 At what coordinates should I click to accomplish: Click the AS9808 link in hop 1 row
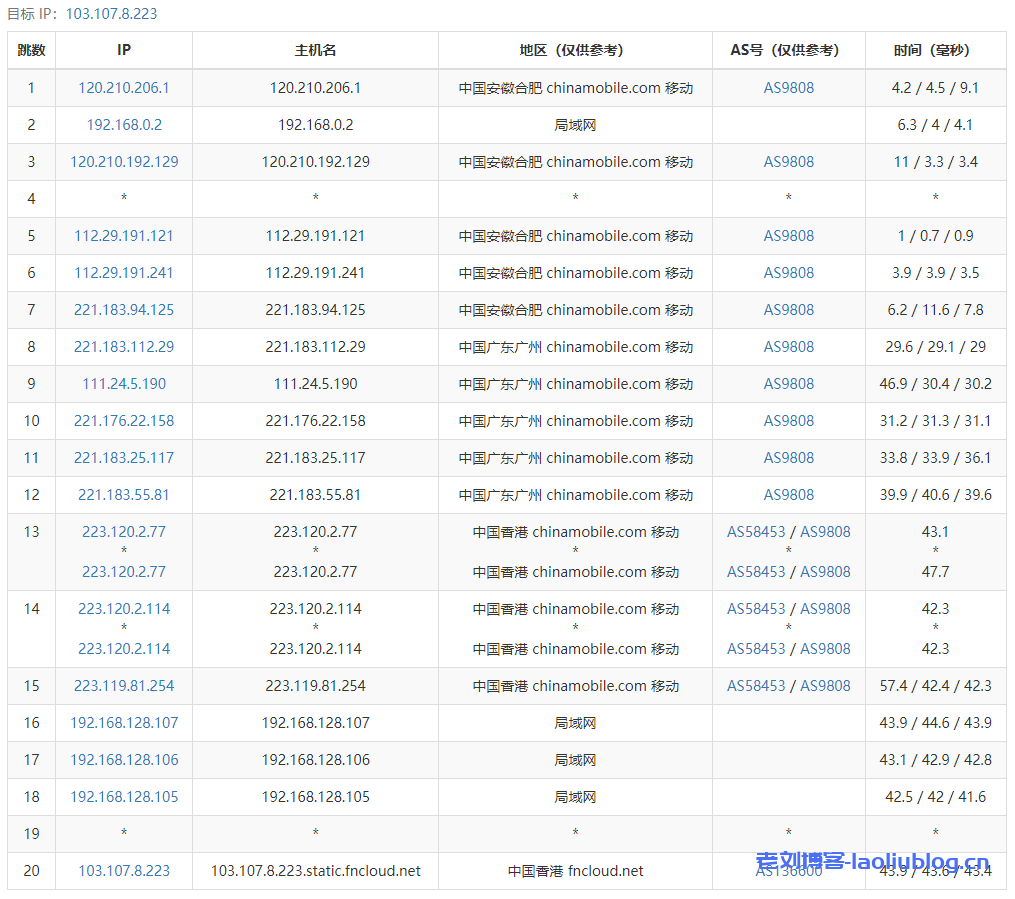[x=789, y=88]
